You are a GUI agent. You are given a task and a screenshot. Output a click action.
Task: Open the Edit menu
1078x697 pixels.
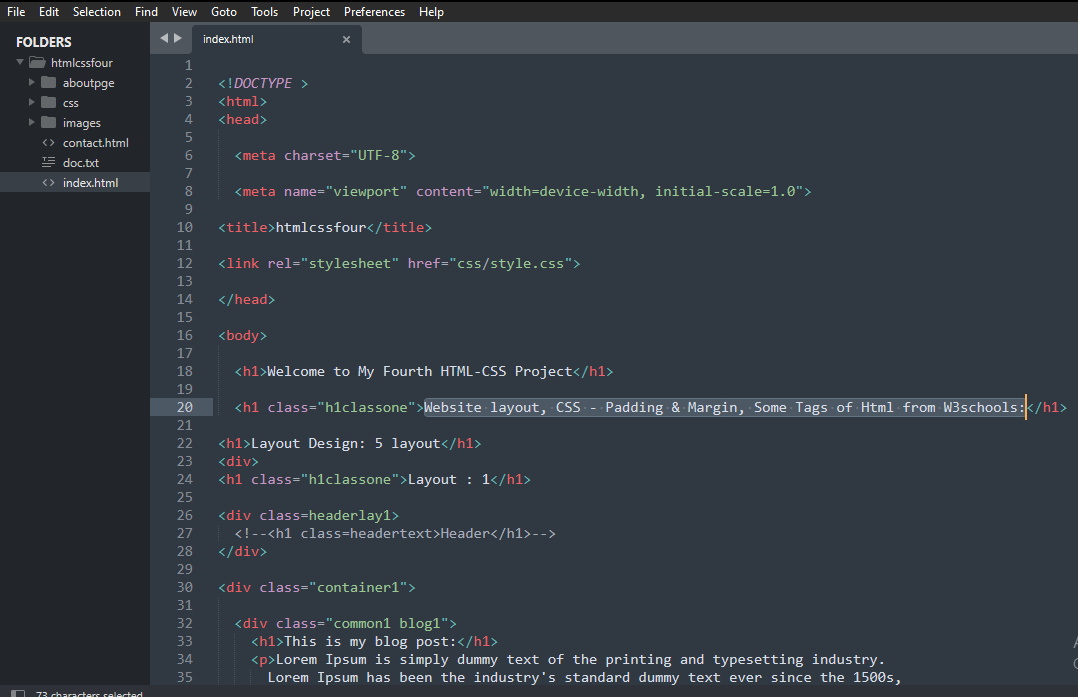tap(49, 12)
